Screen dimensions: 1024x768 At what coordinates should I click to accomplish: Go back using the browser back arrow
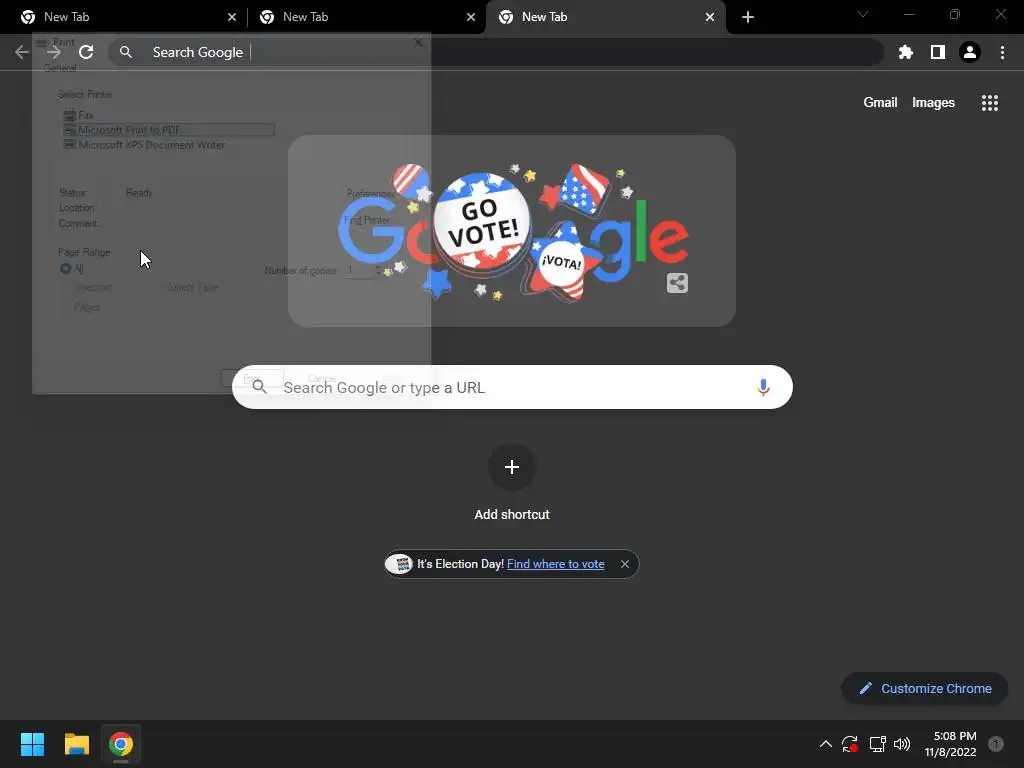pyautogui.click(x=22, y=52)
